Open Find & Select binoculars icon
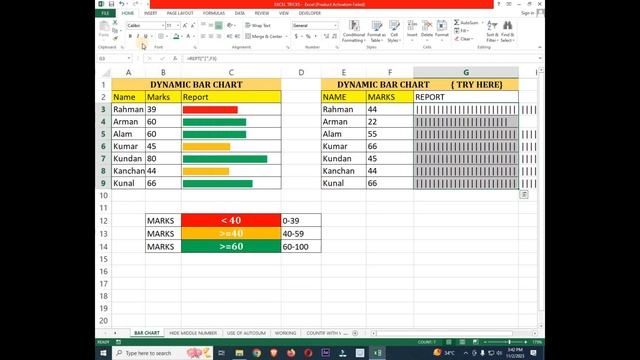640x360 pixels. pyautogui.click(x=507, y=31)
